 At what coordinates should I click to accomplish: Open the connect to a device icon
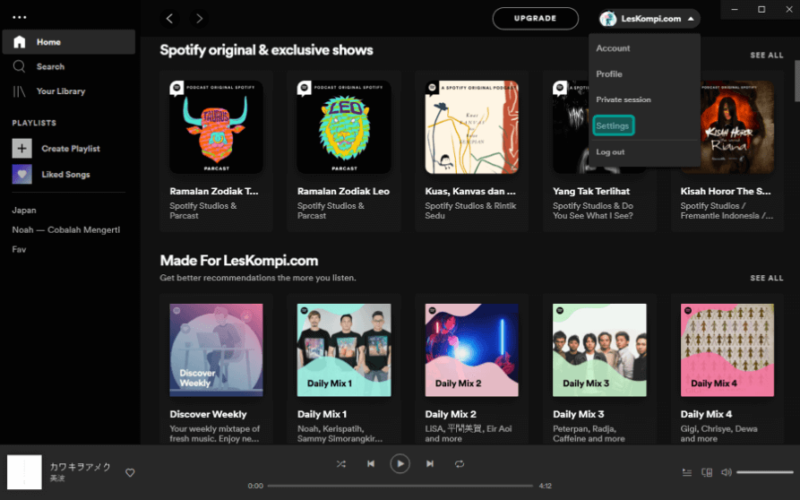[707, 472]
